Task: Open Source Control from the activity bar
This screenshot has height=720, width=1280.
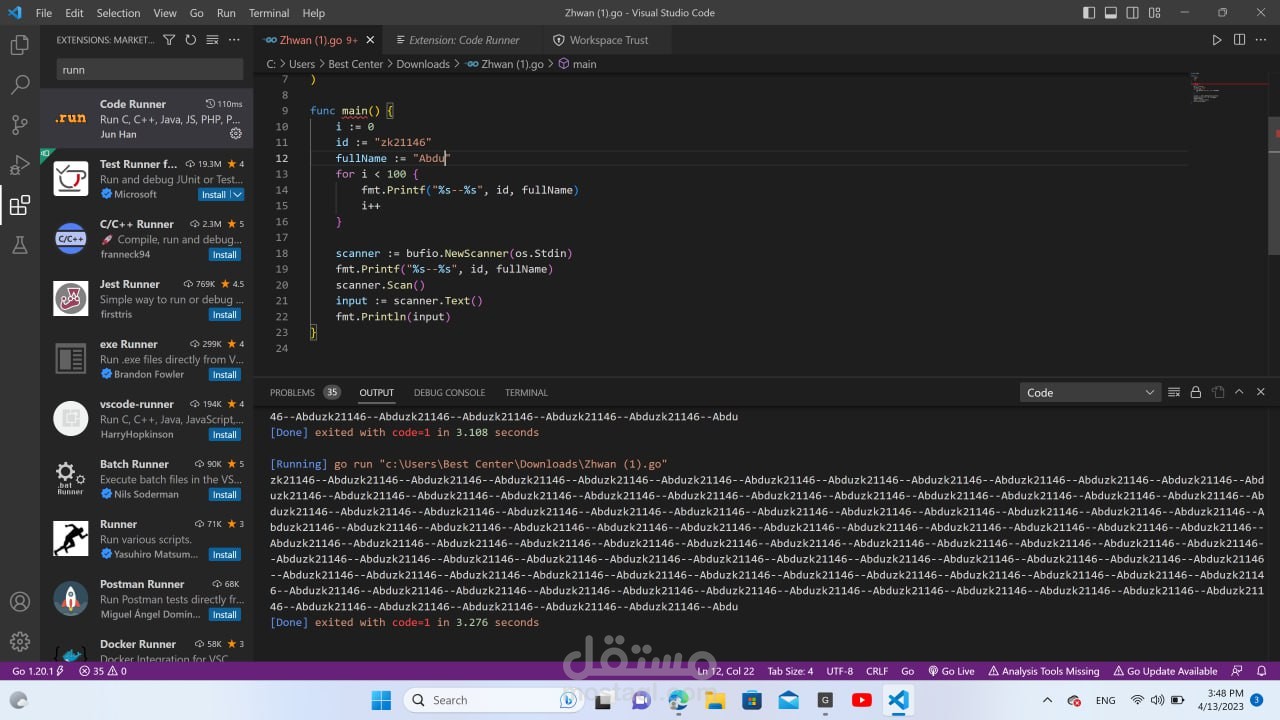Action: click(x=20, y=125)
